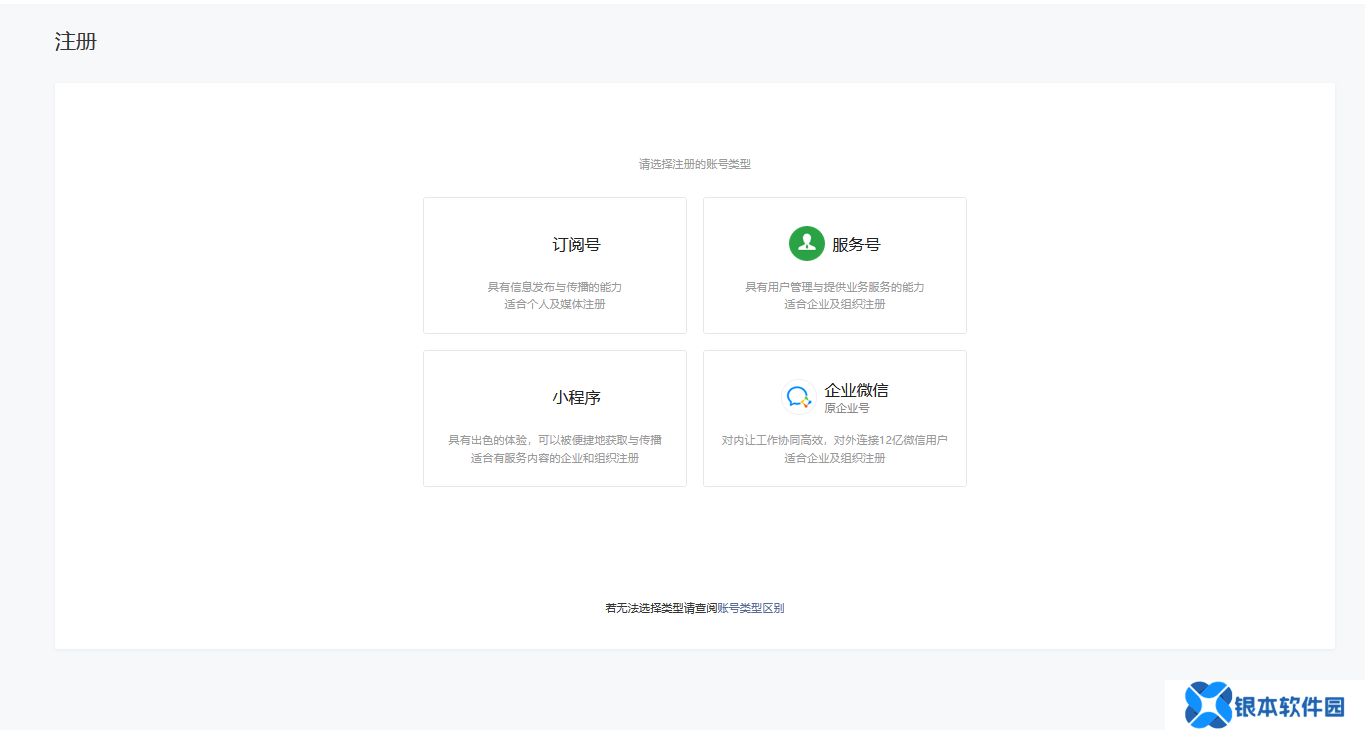
Task: Click 适合企业及组织注册 in the 企业微信 card
Action: click(834, 458)
